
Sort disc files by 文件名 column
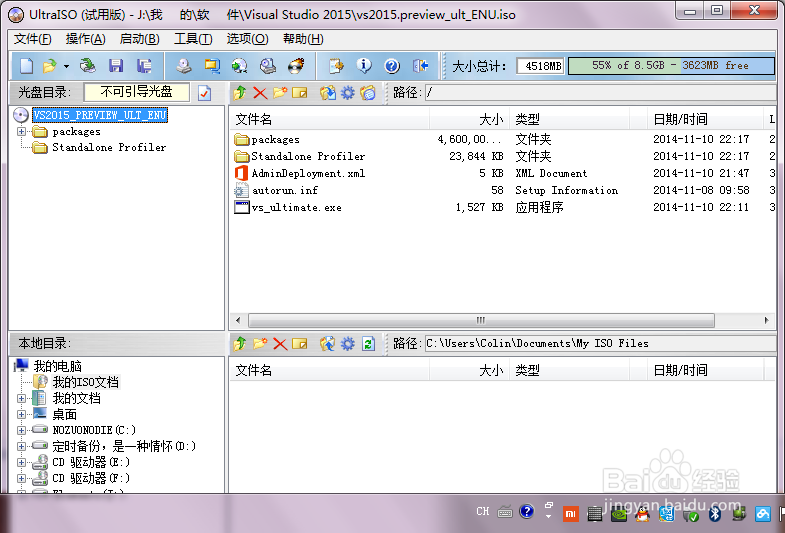(x=329, y=119)
